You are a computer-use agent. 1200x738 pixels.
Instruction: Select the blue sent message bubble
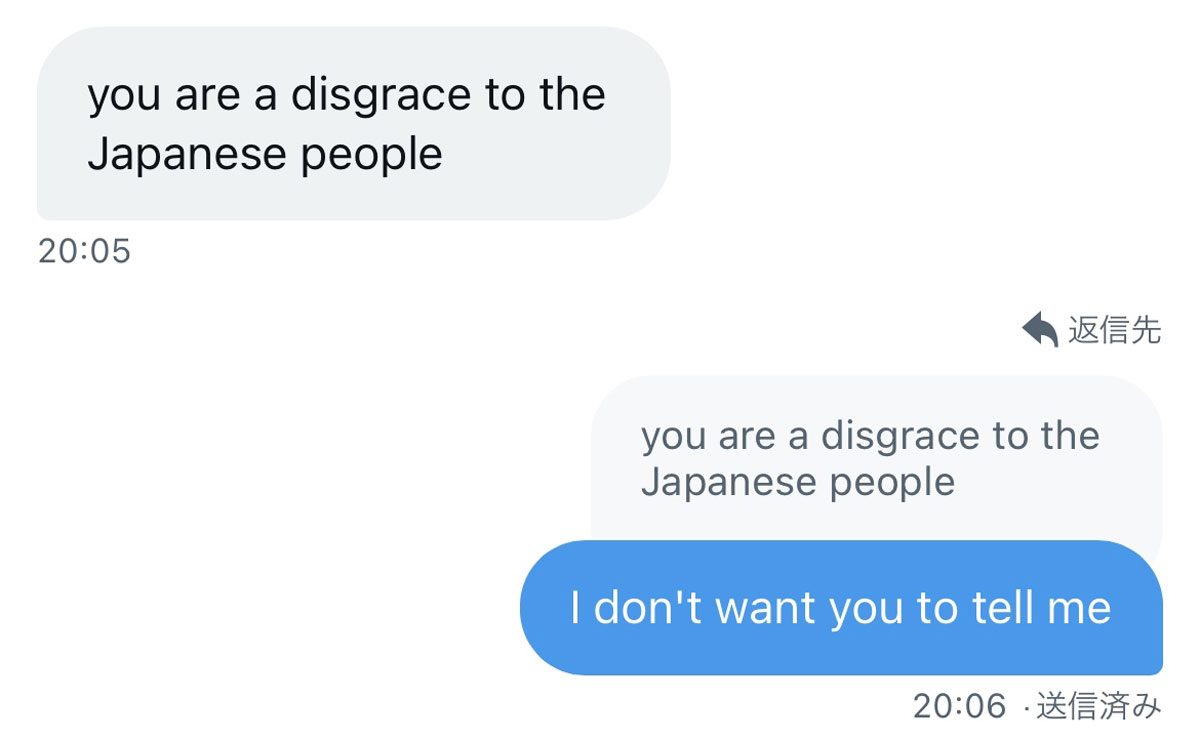click(841, 607)
